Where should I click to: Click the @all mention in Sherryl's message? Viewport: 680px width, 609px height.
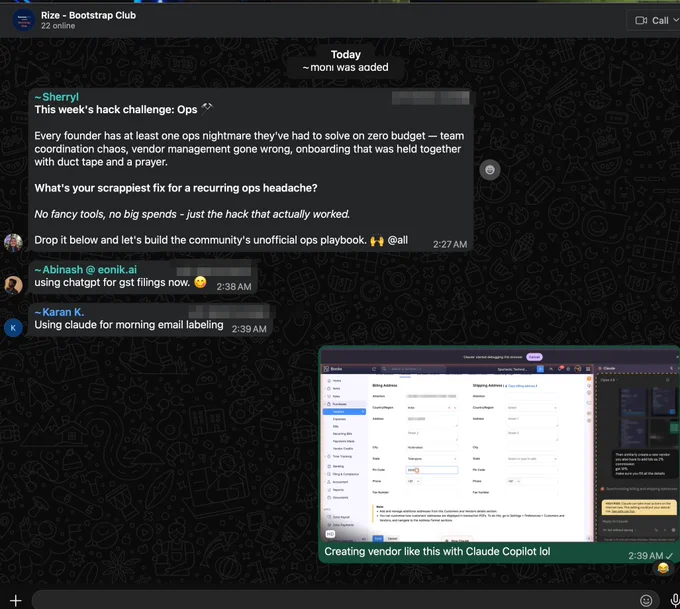click(x=398, y=240)
